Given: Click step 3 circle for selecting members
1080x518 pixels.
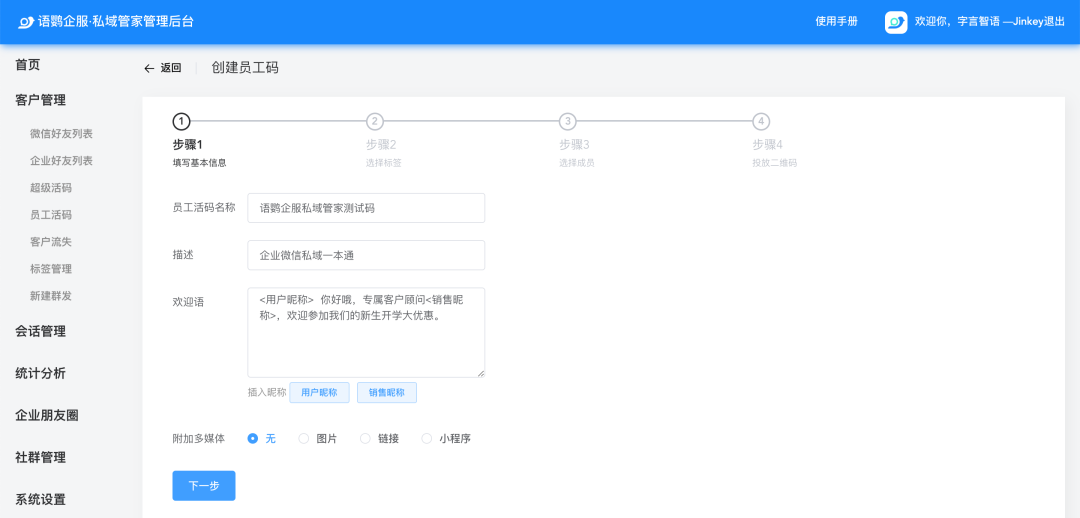Looking at the screenshot, I should [x=568, y=122].
